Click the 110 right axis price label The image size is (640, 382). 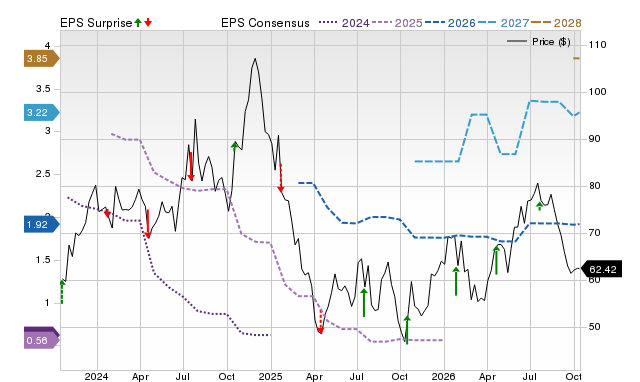598,44
